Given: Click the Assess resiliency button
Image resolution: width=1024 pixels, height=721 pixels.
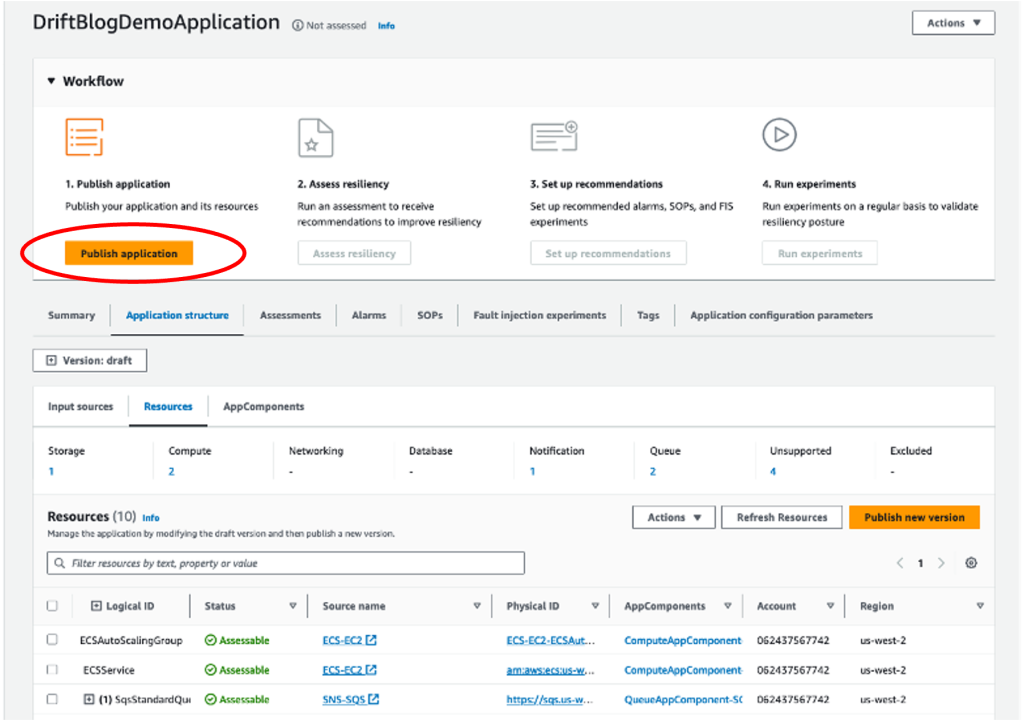Looking at the screenshot, I should coord(354,253).
